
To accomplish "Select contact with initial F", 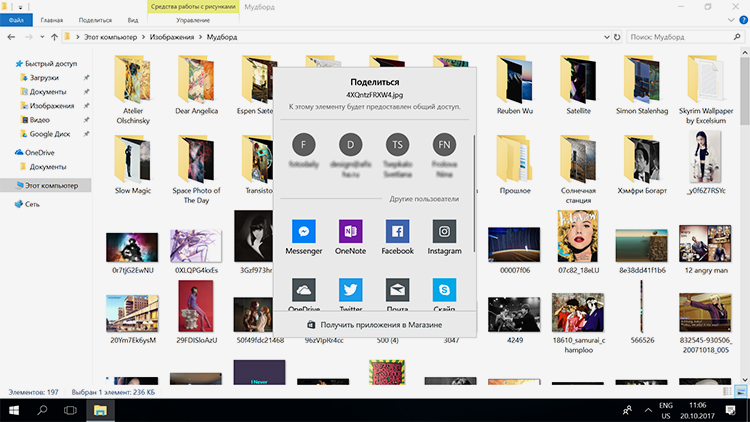I will (x=304, y=144).
